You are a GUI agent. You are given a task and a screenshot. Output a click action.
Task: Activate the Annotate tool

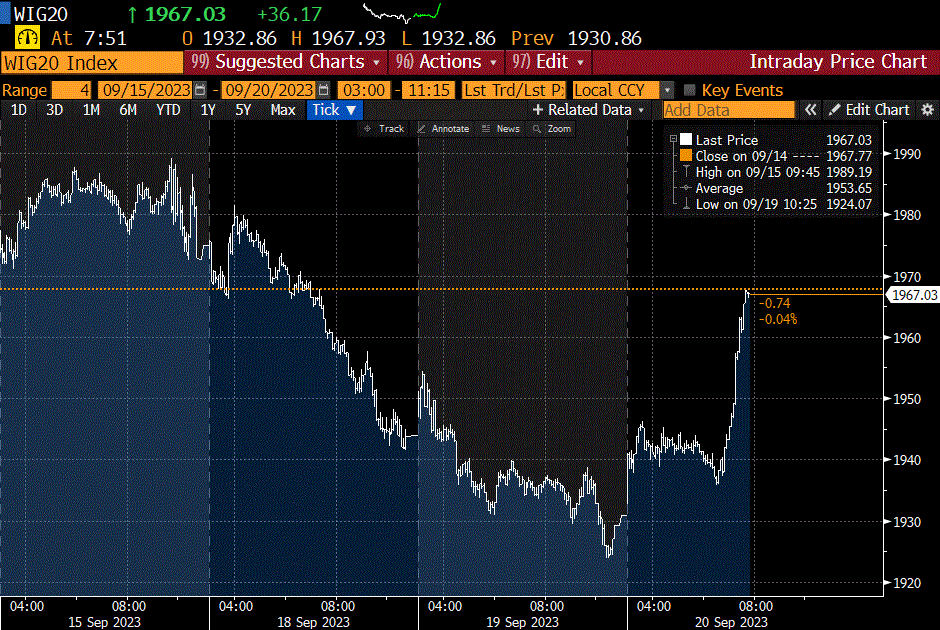(444, 129)
